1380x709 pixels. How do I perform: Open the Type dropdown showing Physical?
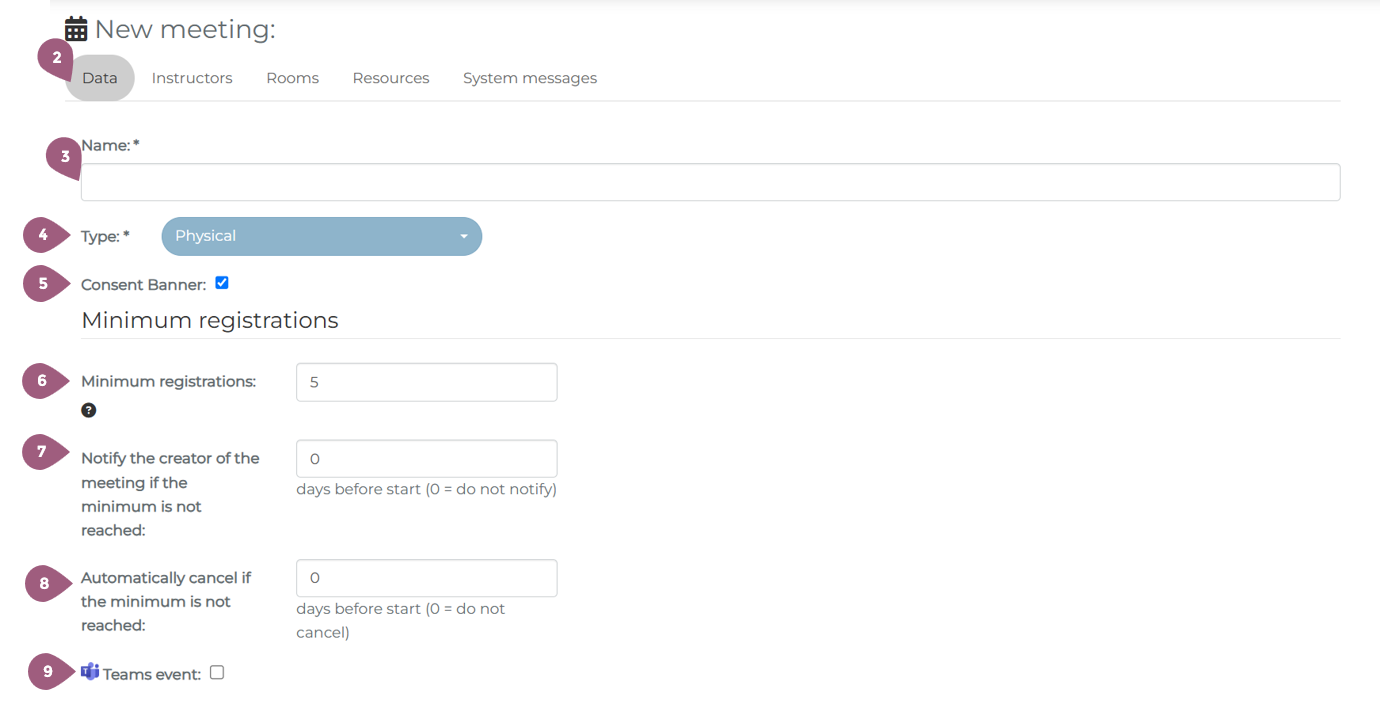(321, 236)
